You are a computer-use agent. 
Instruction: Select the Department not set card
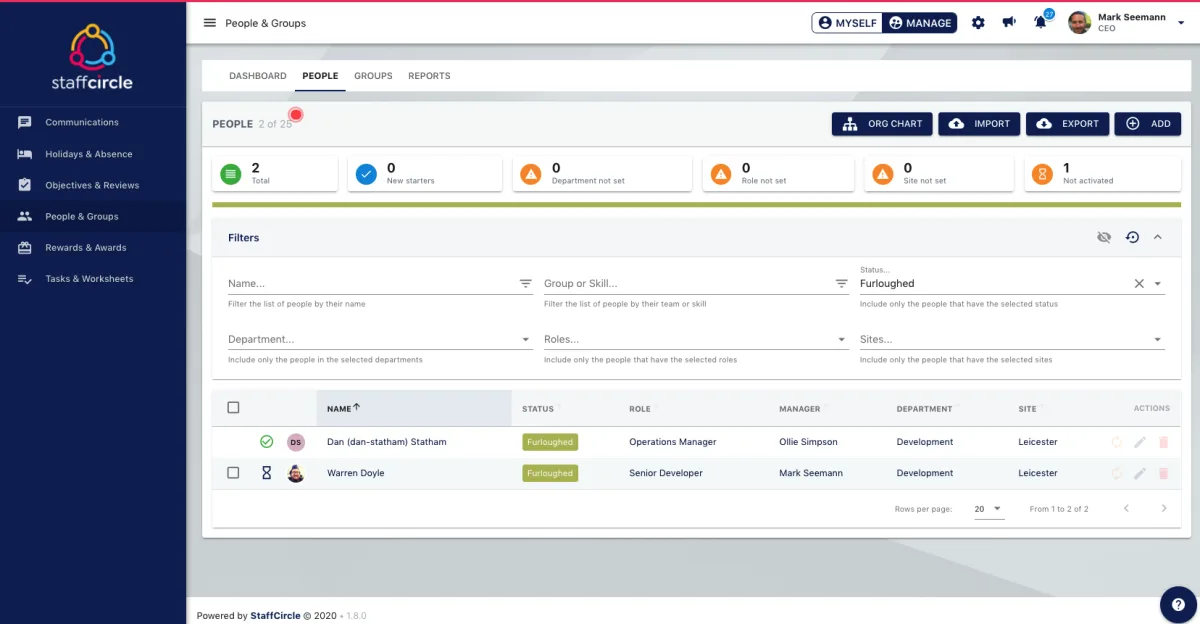click(602, 174)
